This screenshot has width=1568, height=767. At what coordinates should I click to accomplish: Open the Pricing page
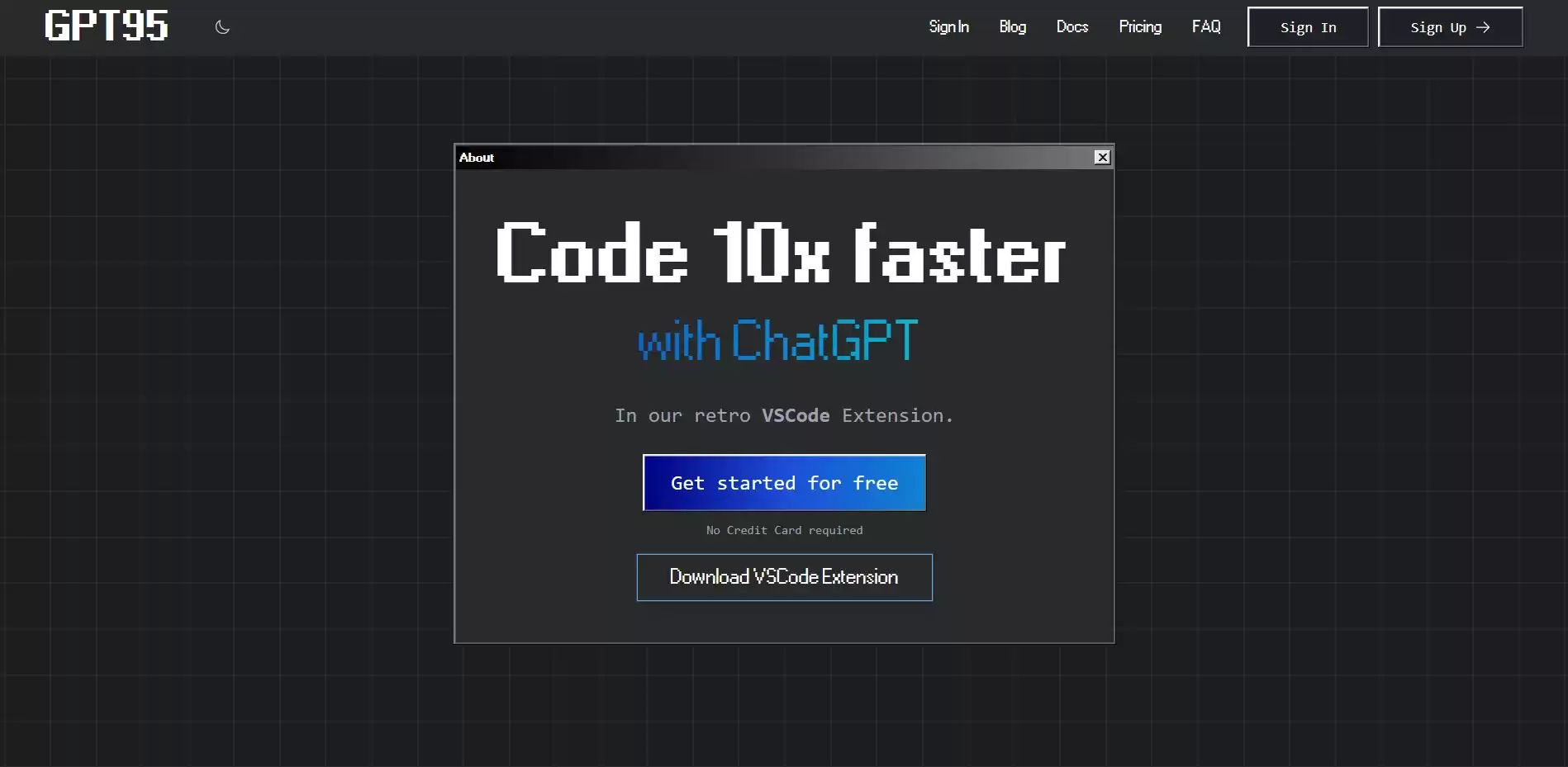pyautogui.click(x=1139, y=27)
